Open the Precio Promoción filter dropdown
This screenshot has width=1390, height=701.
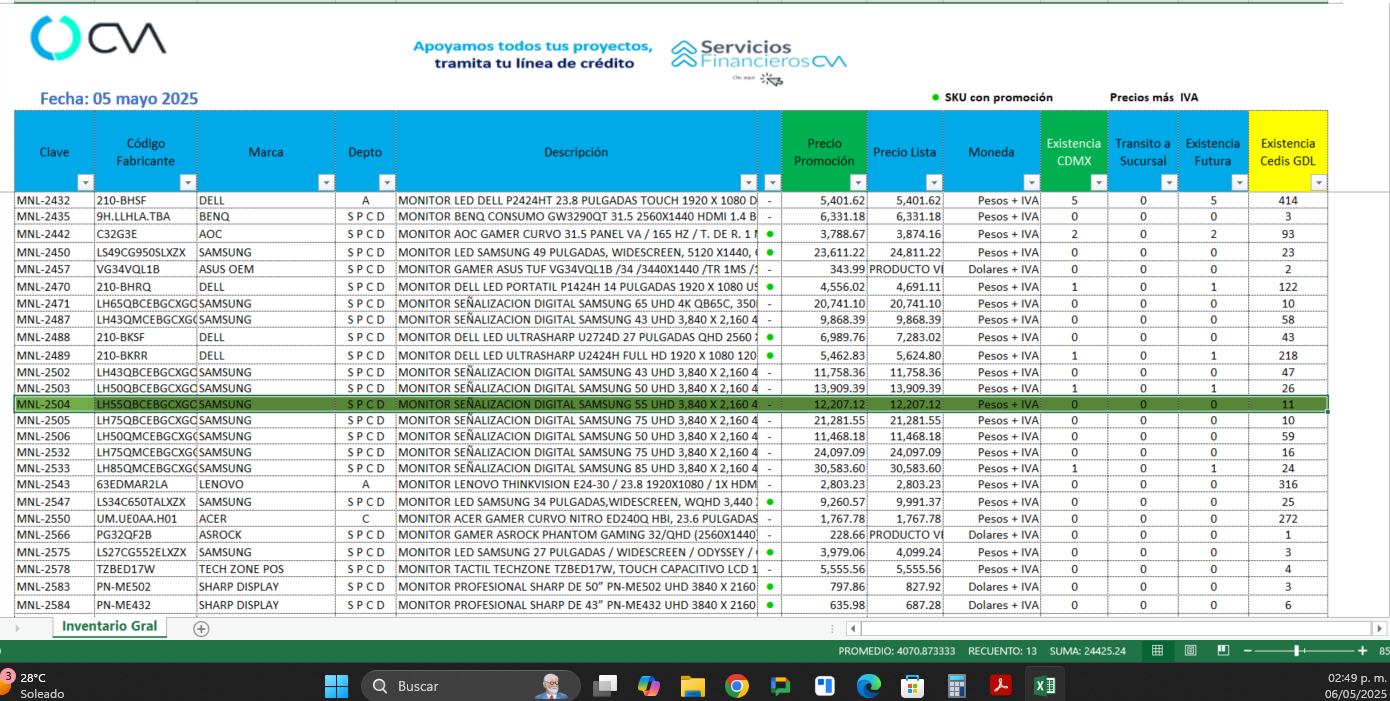[x=858, y=183]
